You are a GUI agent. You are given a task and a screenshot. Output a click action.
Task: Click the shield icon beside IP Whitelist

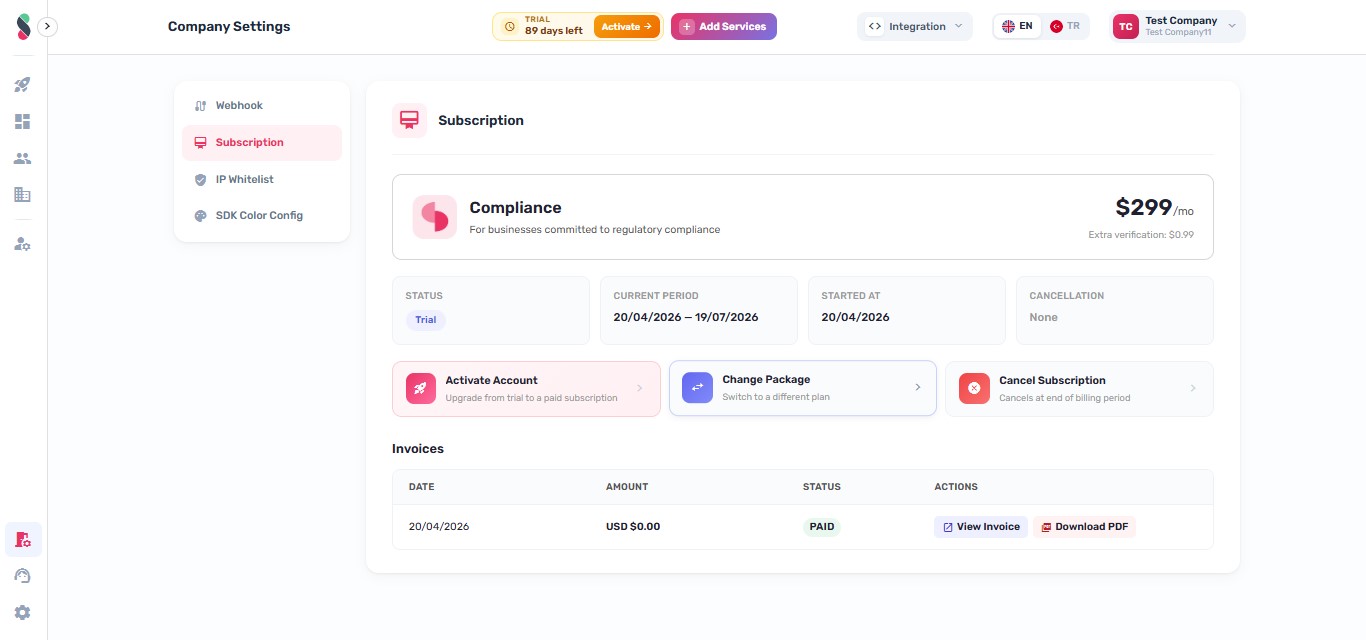(x=200, y=179)
